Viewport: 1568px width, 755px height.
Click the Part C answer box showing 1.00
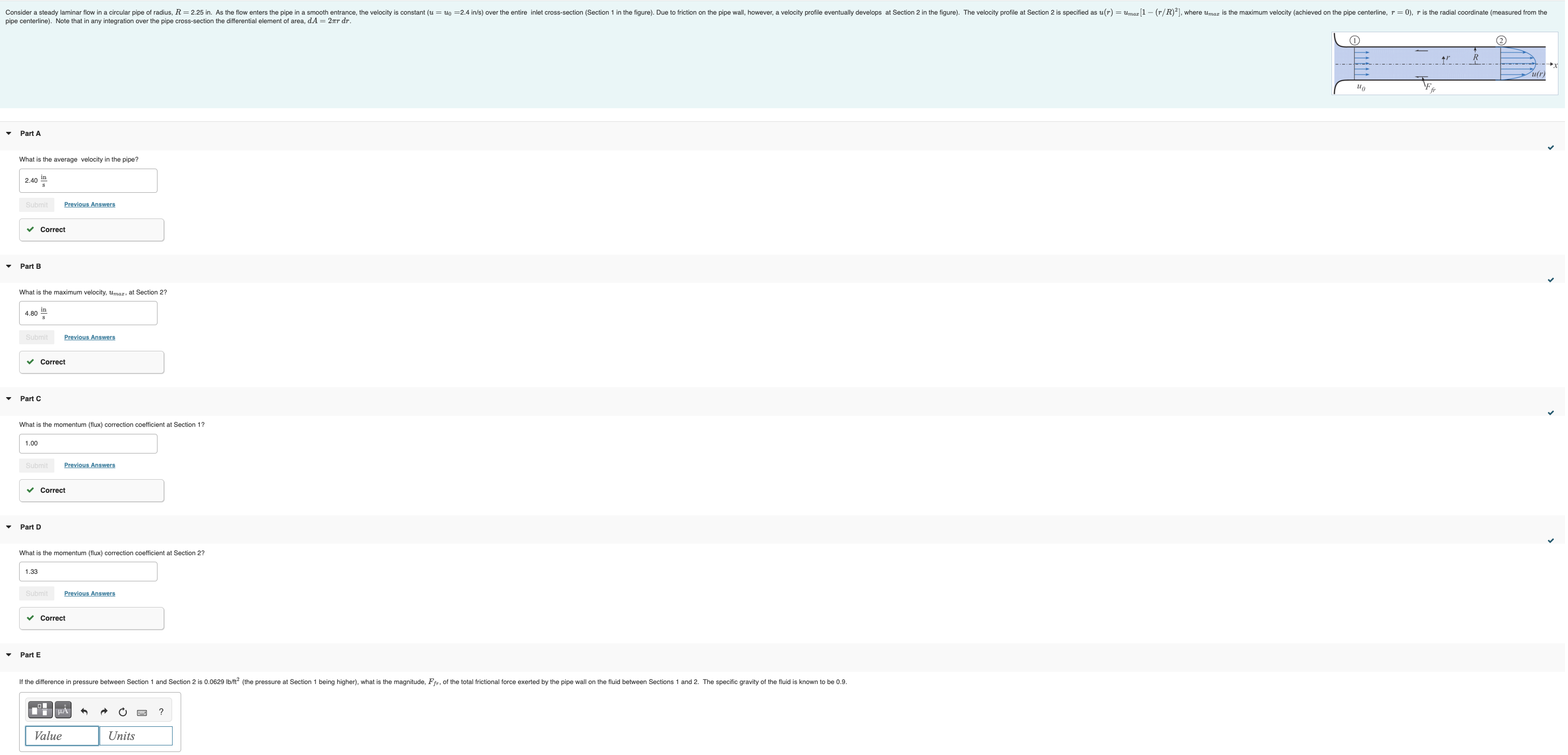(x=88, y=444)
